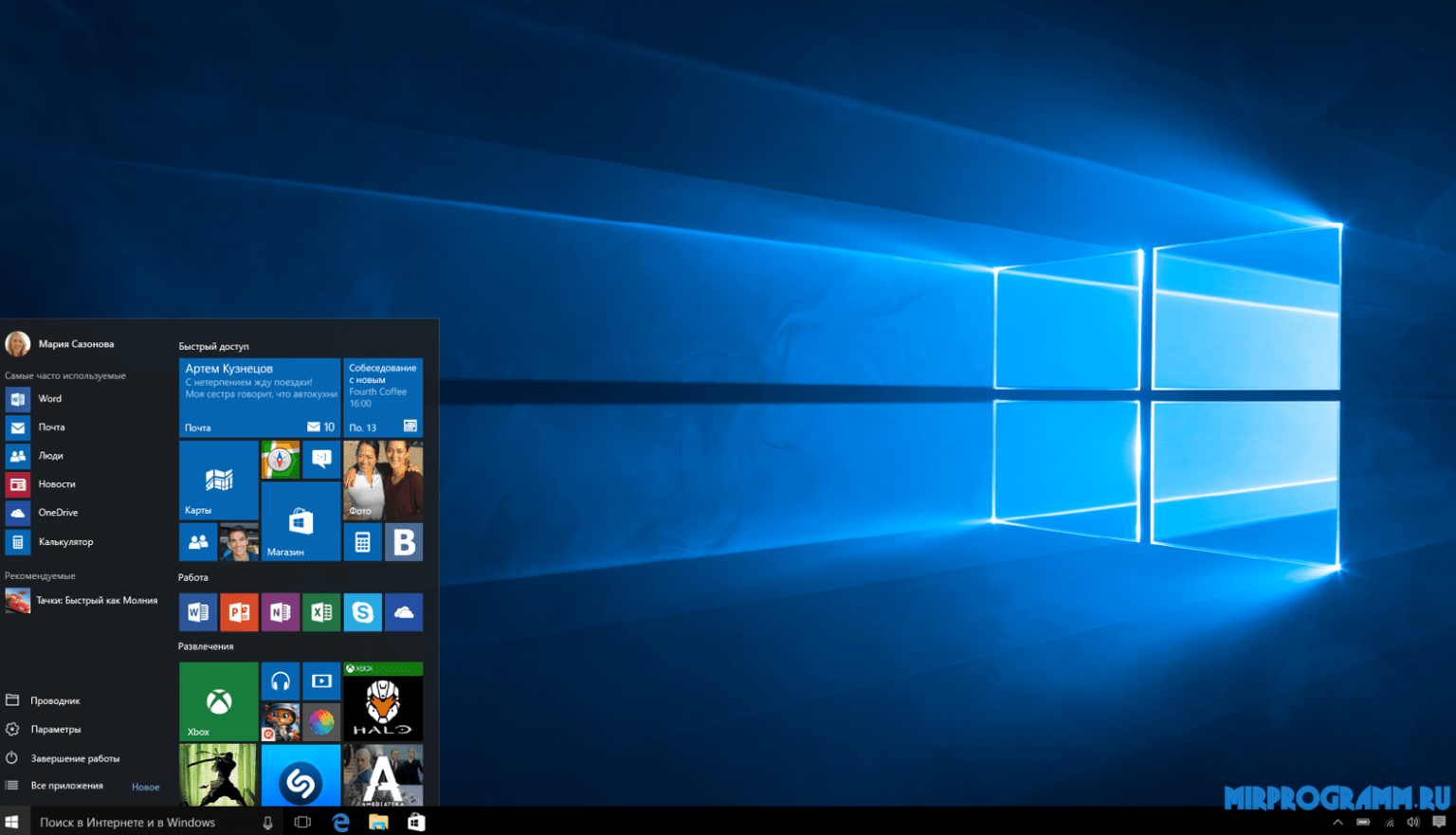
Task: Launch Microsoft Edge from the taskbar
Action: (340, 822)
